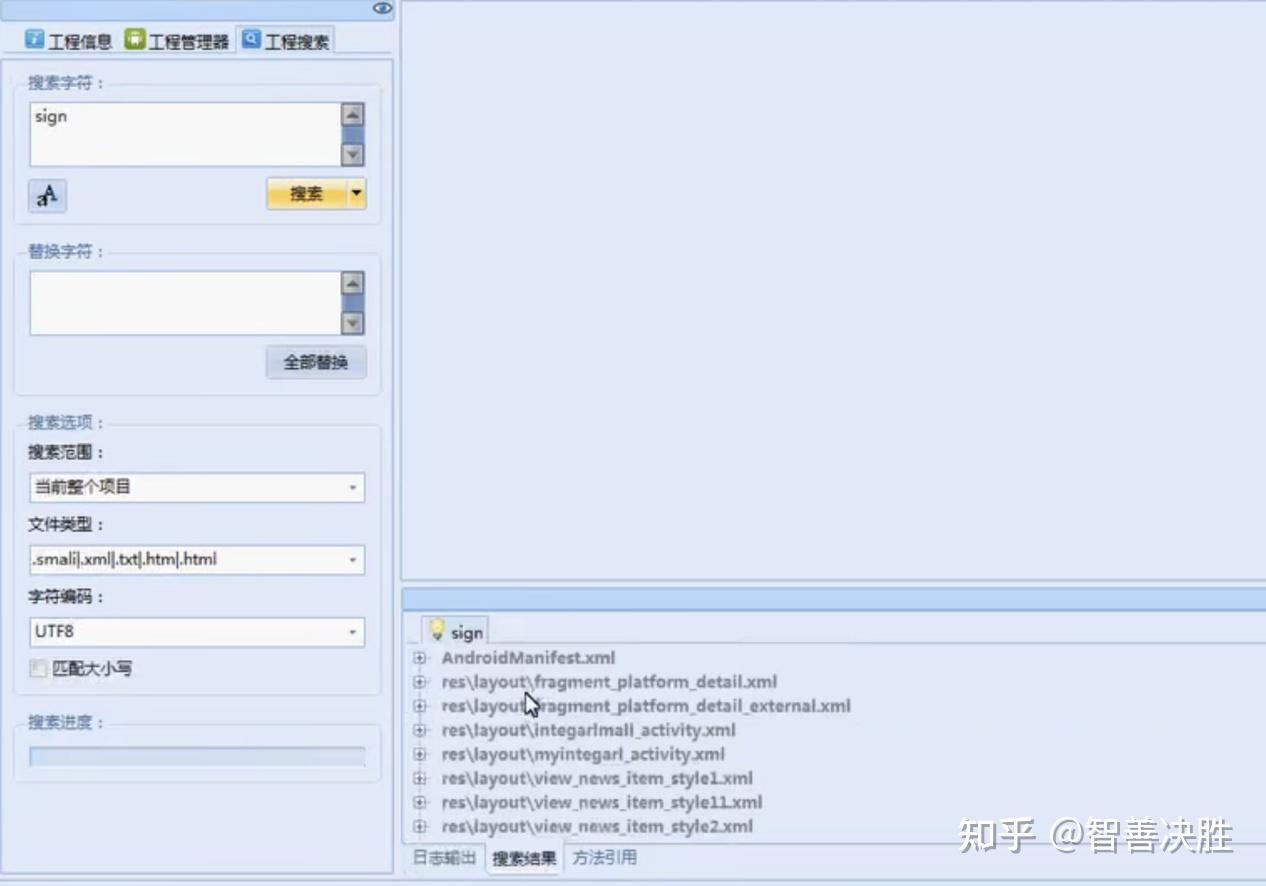Select the 工程搜索 tab
This screenshot has width=1266, height=886.
pyautogui.click(x=286, y=41)
